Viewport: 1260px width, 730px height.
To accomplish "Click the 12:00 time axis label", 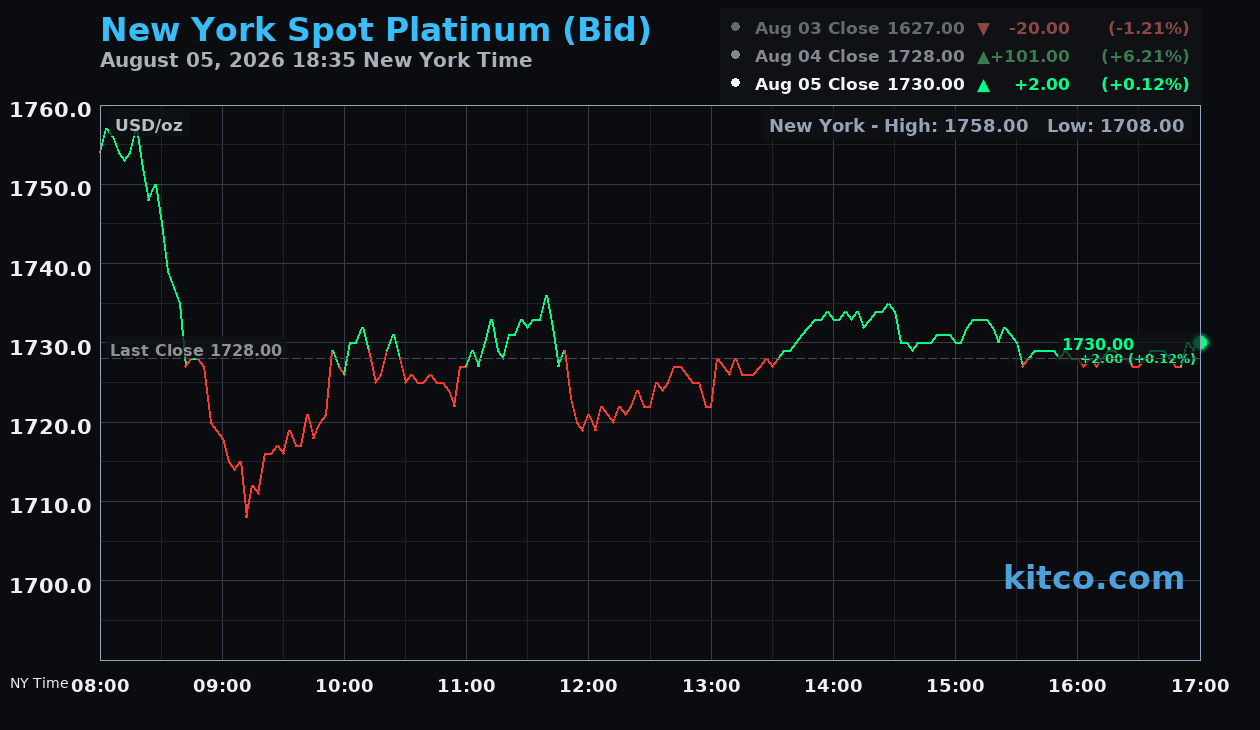I will 589,686.
